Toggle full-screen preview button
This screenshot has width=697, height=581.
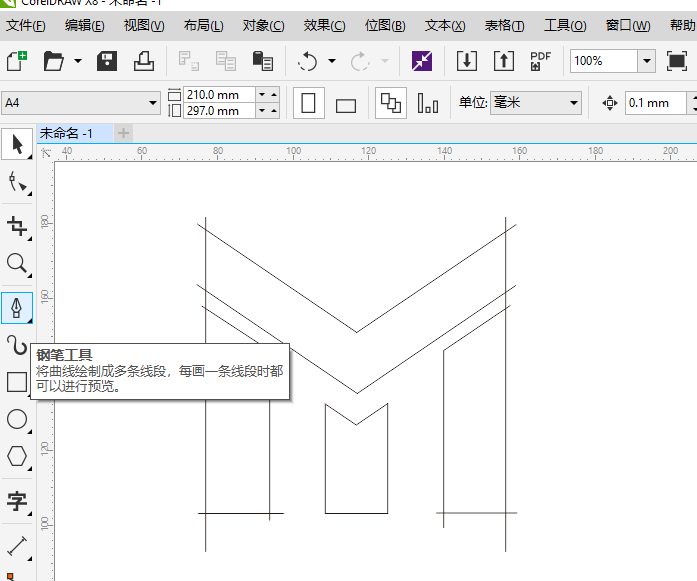(x=677, y=62)
